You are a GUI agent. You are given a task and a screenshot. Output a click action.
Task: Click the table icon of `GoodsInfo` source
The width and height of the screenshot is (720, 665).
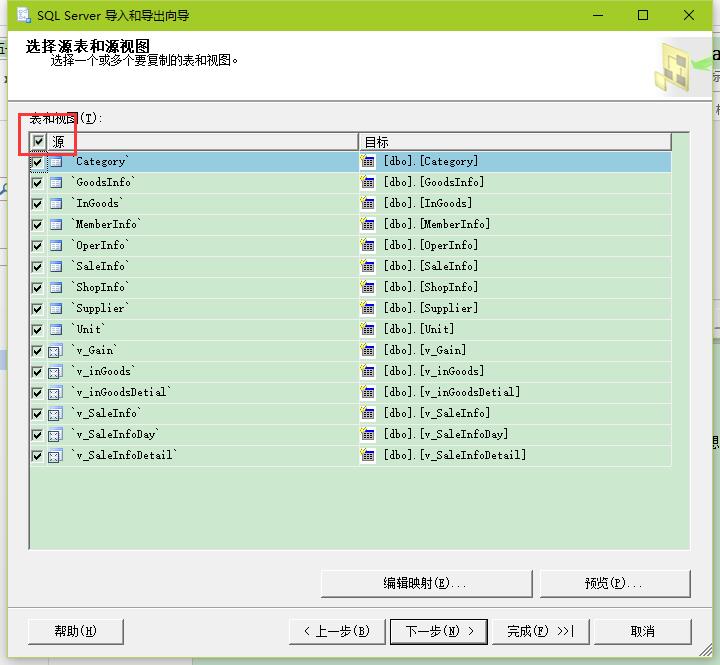56,183
